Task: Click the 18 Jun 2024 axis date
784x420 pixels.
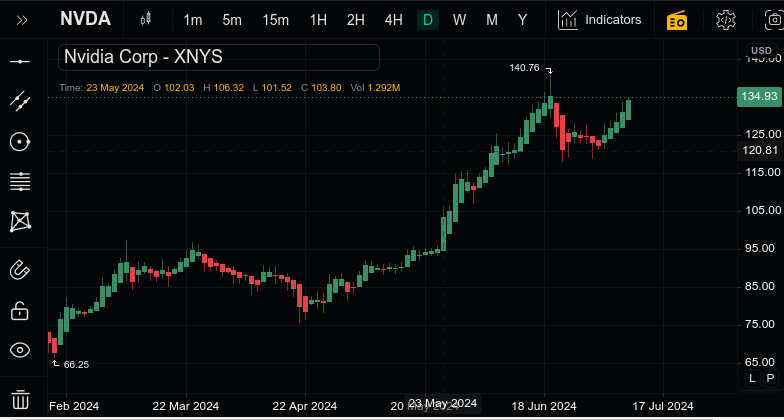Action: [x=544, y=406]
